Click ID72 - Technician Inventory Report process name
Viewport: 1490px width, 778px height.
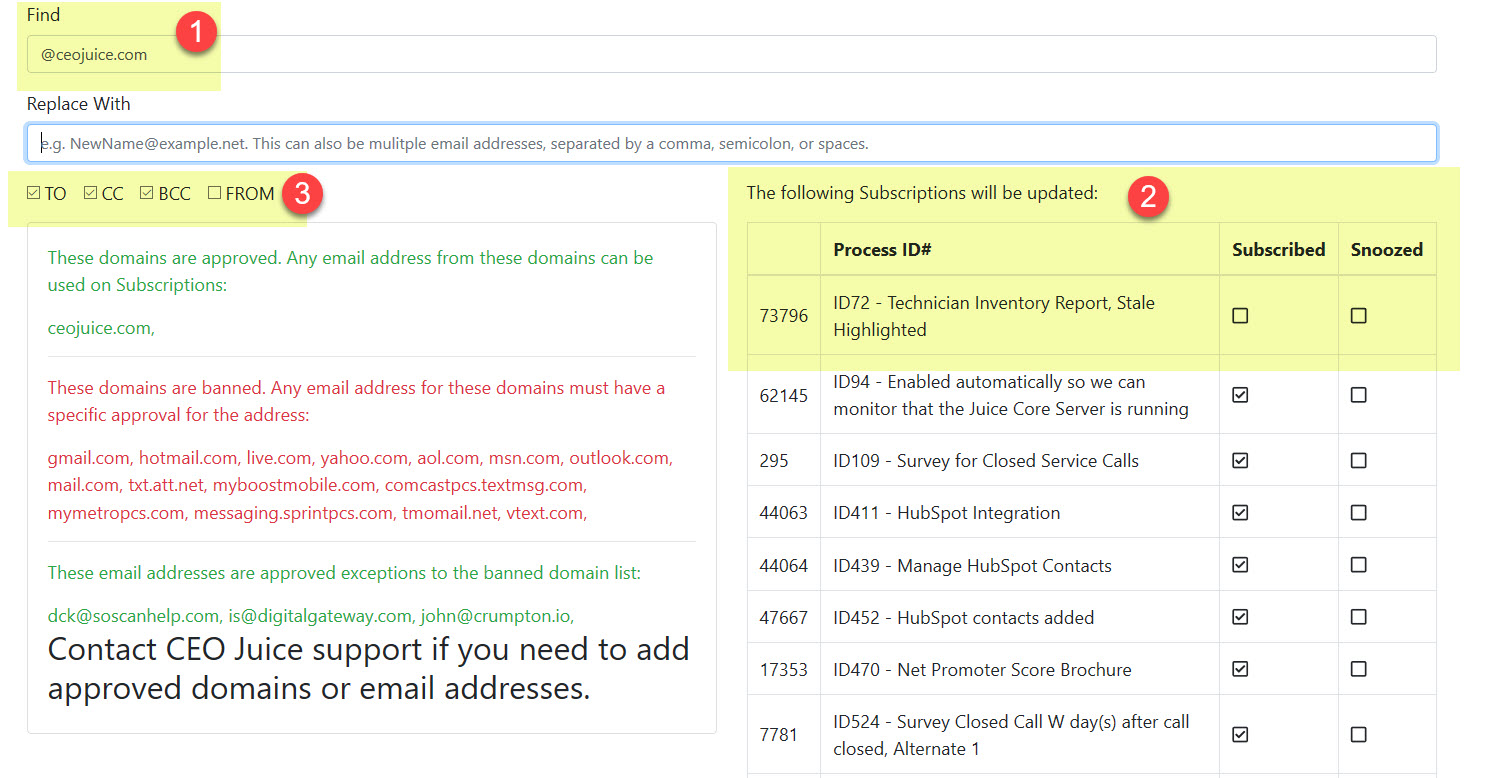(x=994, y=316)
